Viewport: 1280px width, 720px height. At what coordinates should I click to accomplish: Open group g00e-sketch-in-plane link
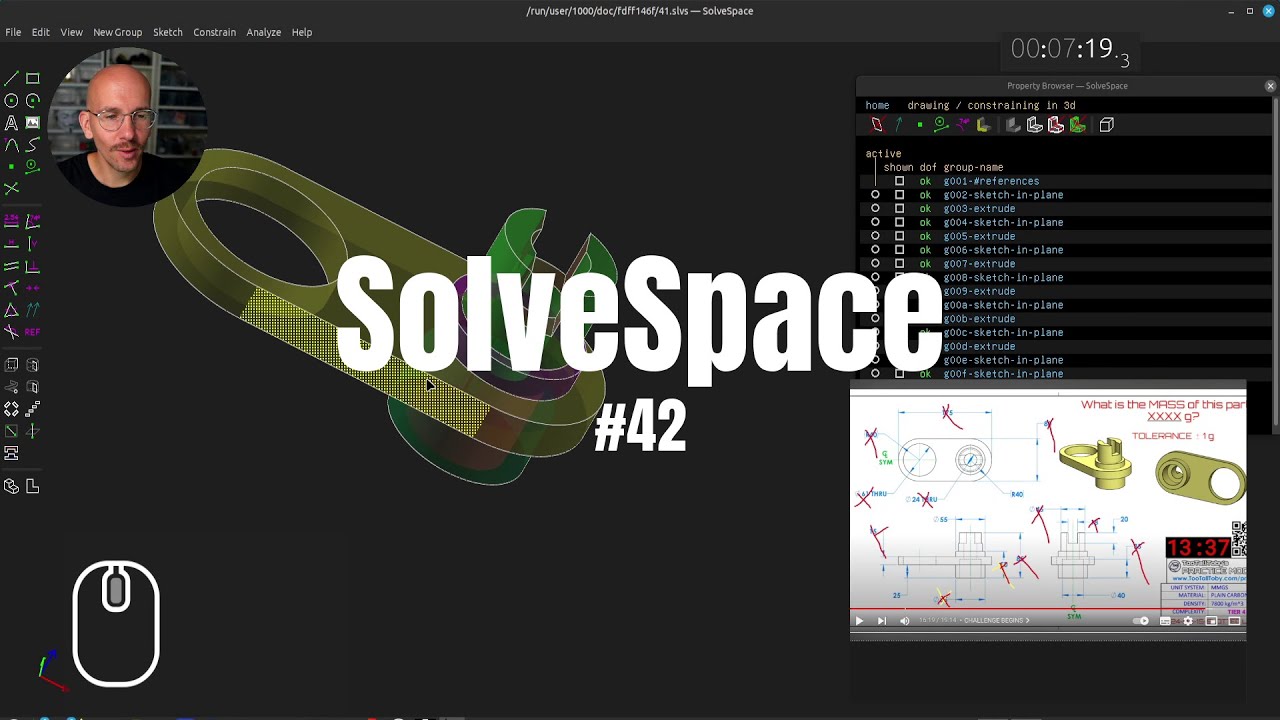coord(1003,360)
